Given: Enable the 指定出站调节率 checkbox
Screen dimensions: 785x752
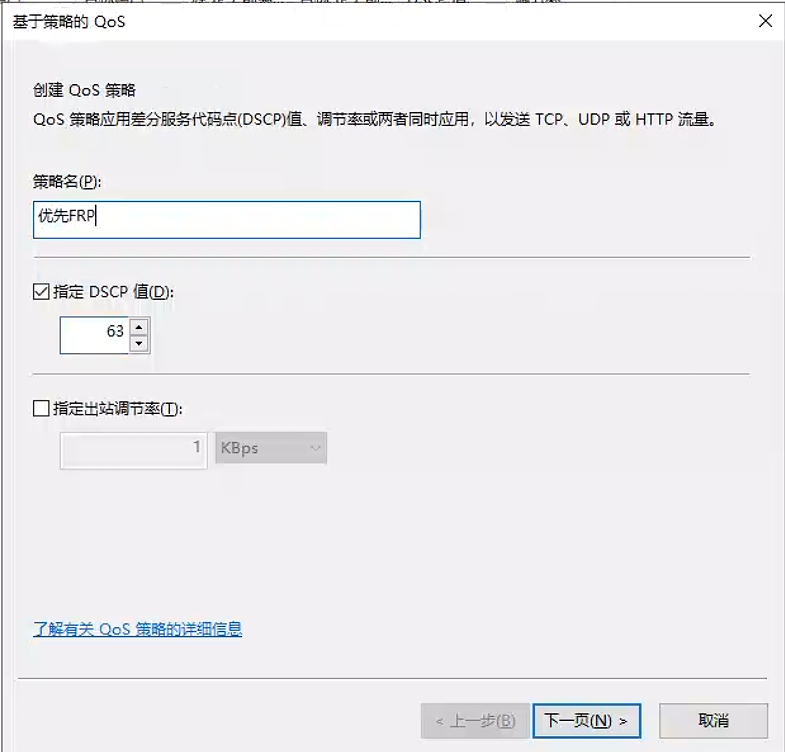Looking at the screenshot, I should (41, 408).
